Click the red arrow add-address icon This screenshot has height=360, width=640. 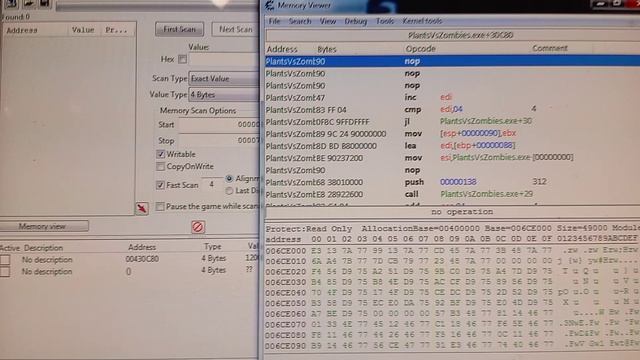142,209
